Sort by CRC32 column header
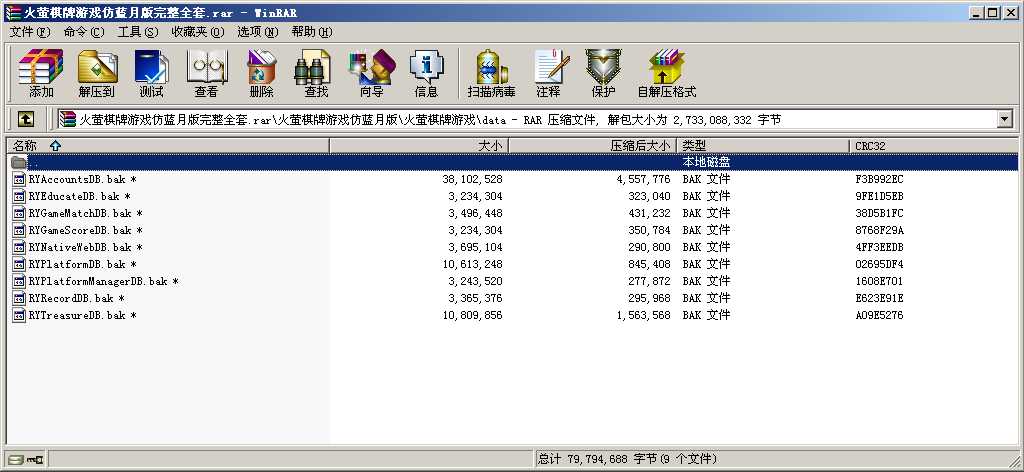This screenshot has width=1024, height=472. (x=934, y=146)
